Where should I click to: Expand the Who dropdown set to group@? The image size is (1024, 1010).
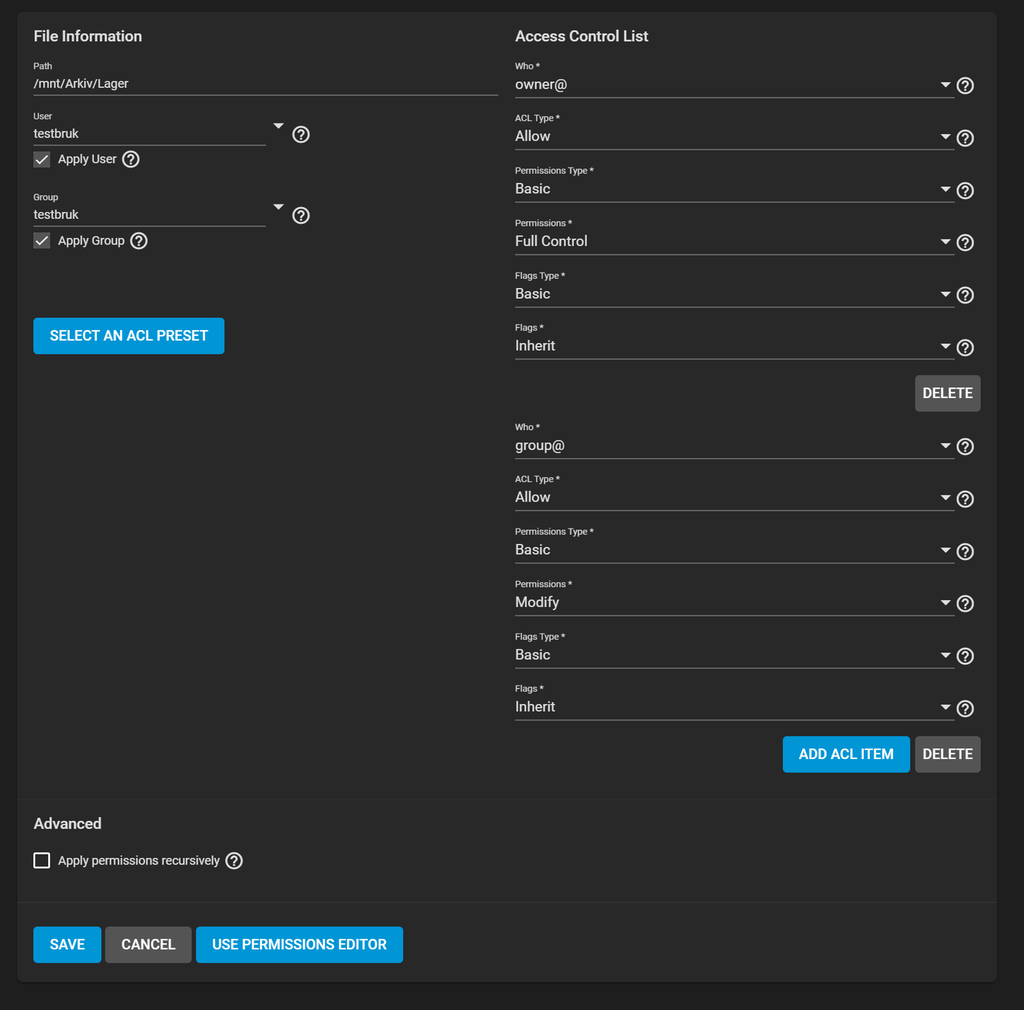pos(733,446)
